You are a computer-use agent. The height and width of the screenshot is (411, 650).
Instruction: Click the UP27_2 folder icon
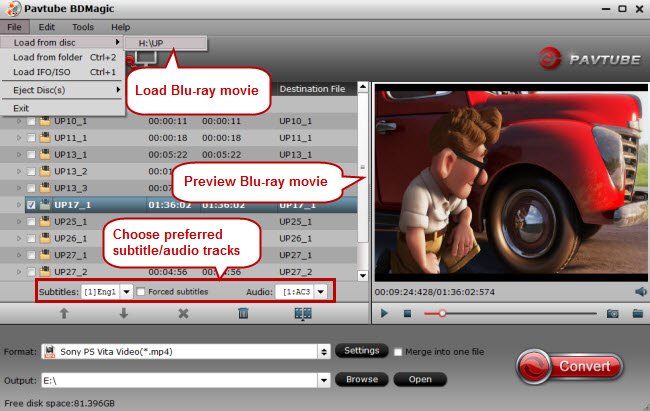tap(45, 272)
